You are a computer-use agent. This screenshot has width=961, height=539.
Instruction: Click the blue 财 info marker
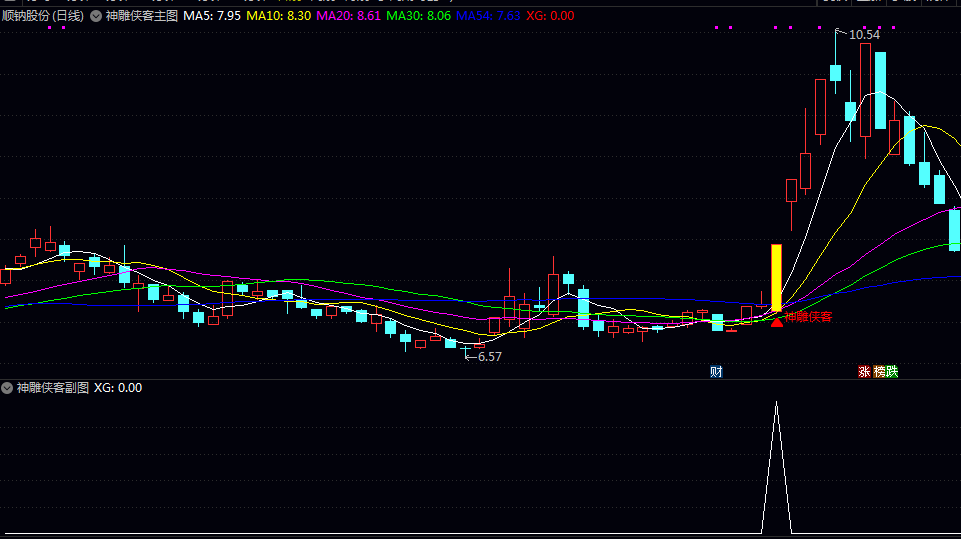tap(716, 371)
